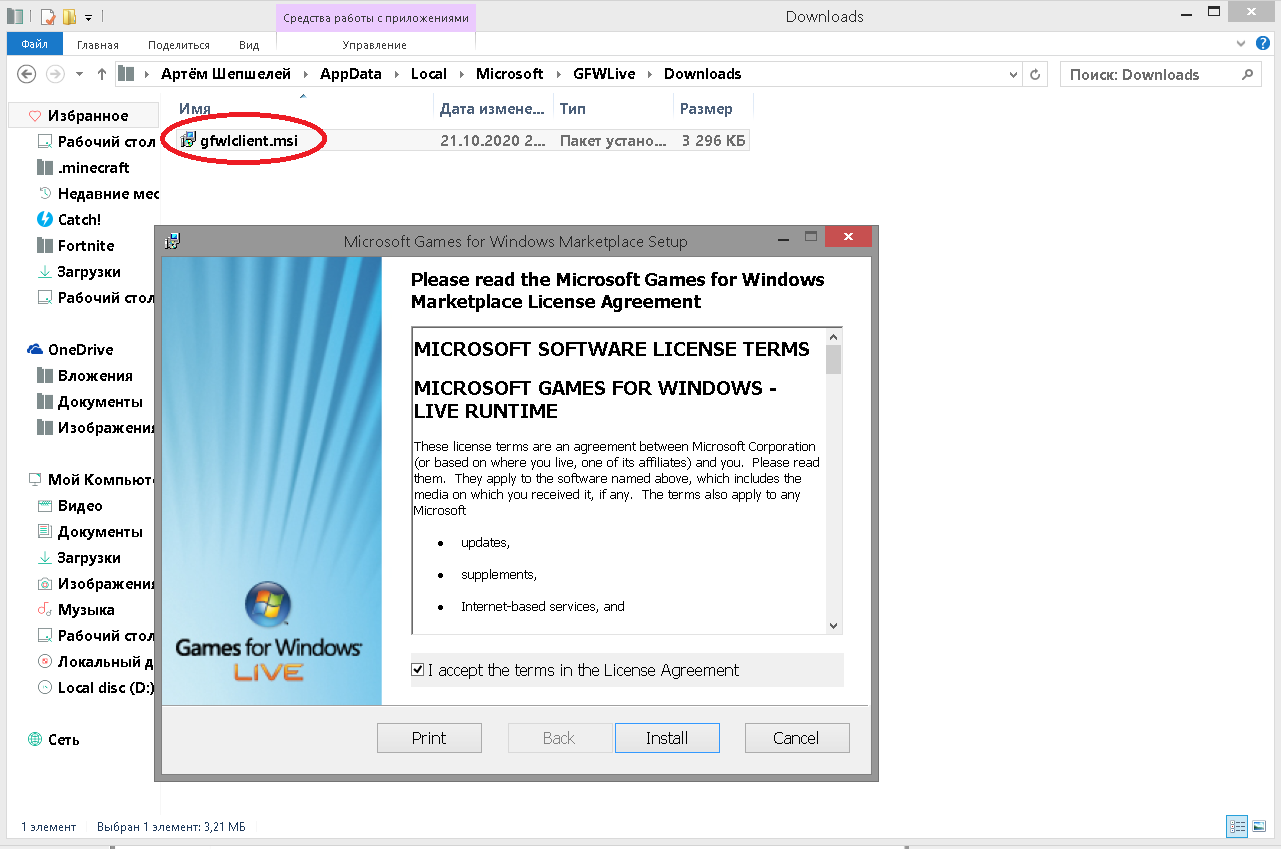
Task: Expand breadcrumb arrow after Local
Action: [x=461, y=74]
